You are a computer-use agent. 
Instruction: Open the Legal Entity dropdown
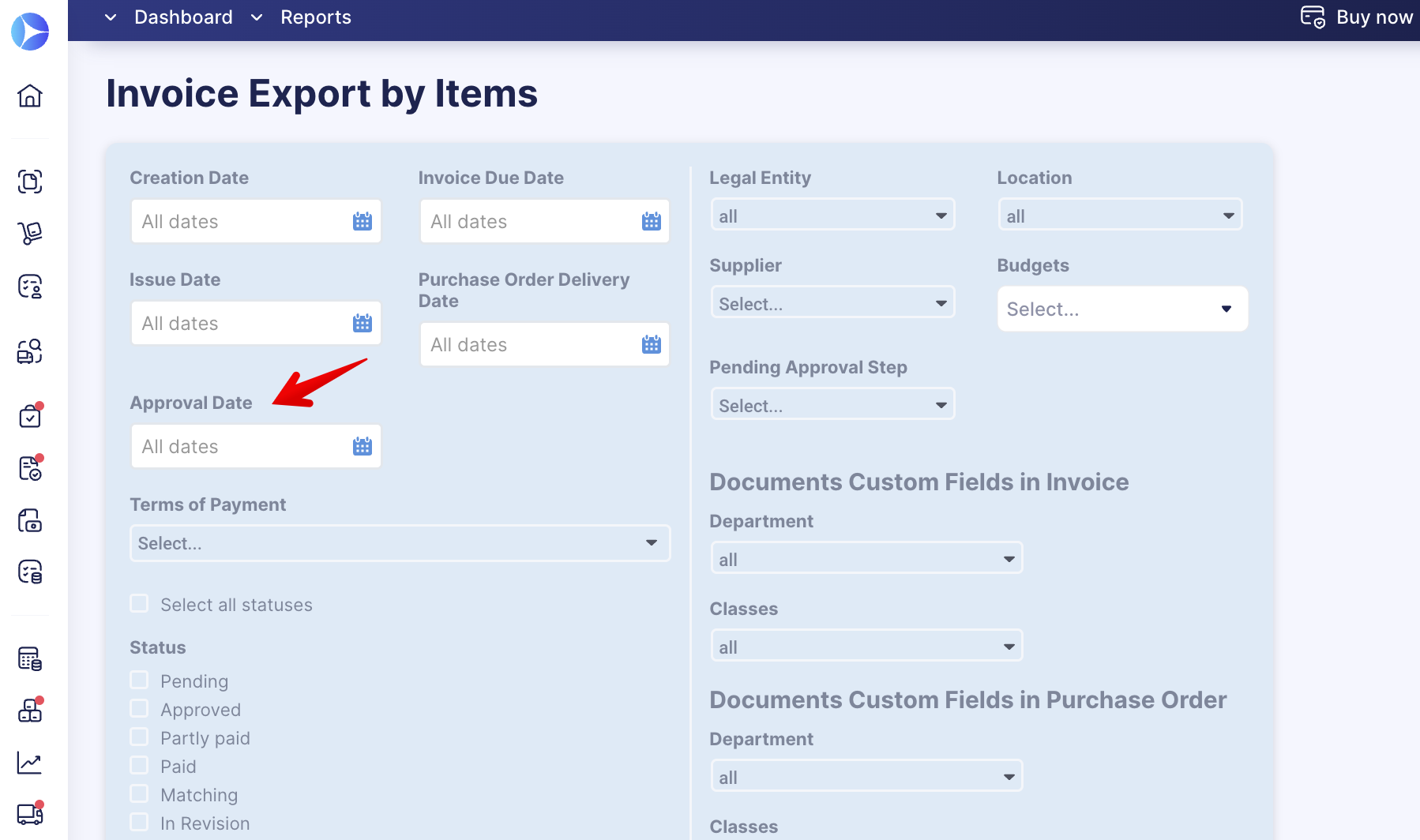coord(832,214)
